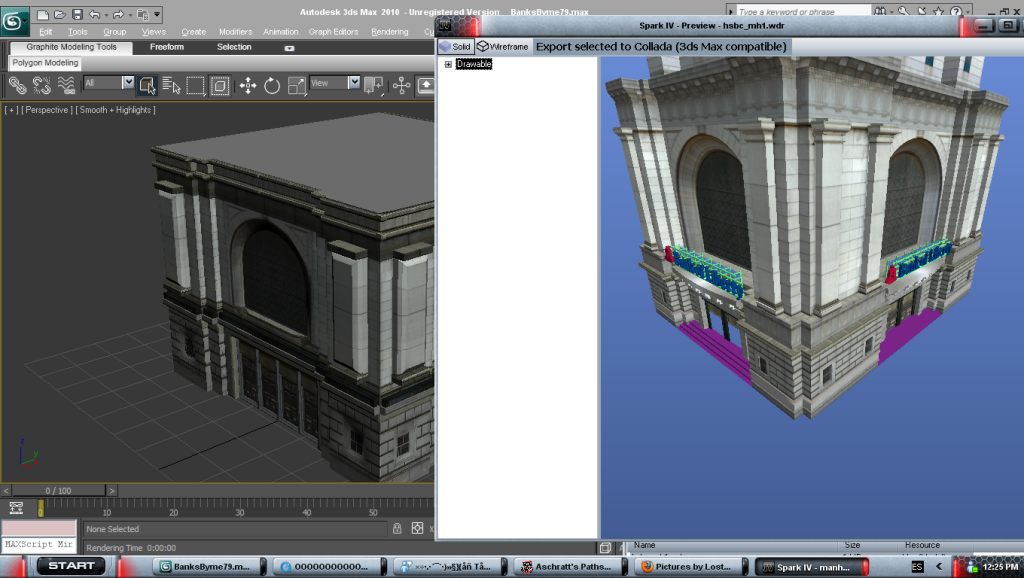Switch to the Graphite Modeling Tools tab
The width and height of the screenshot is (1024, 578).
coord(71,47)
